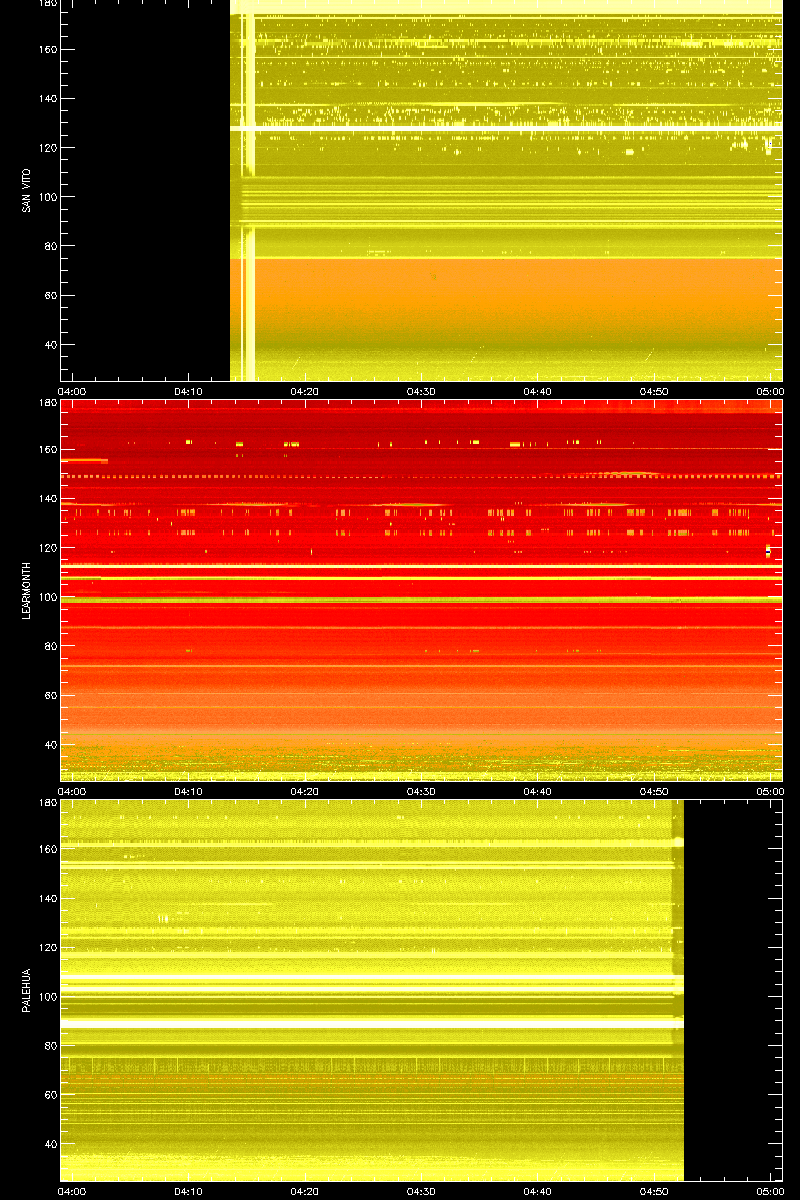
Task: Click 04:10 time label under Palehua panel
Action: [189, 1191]
